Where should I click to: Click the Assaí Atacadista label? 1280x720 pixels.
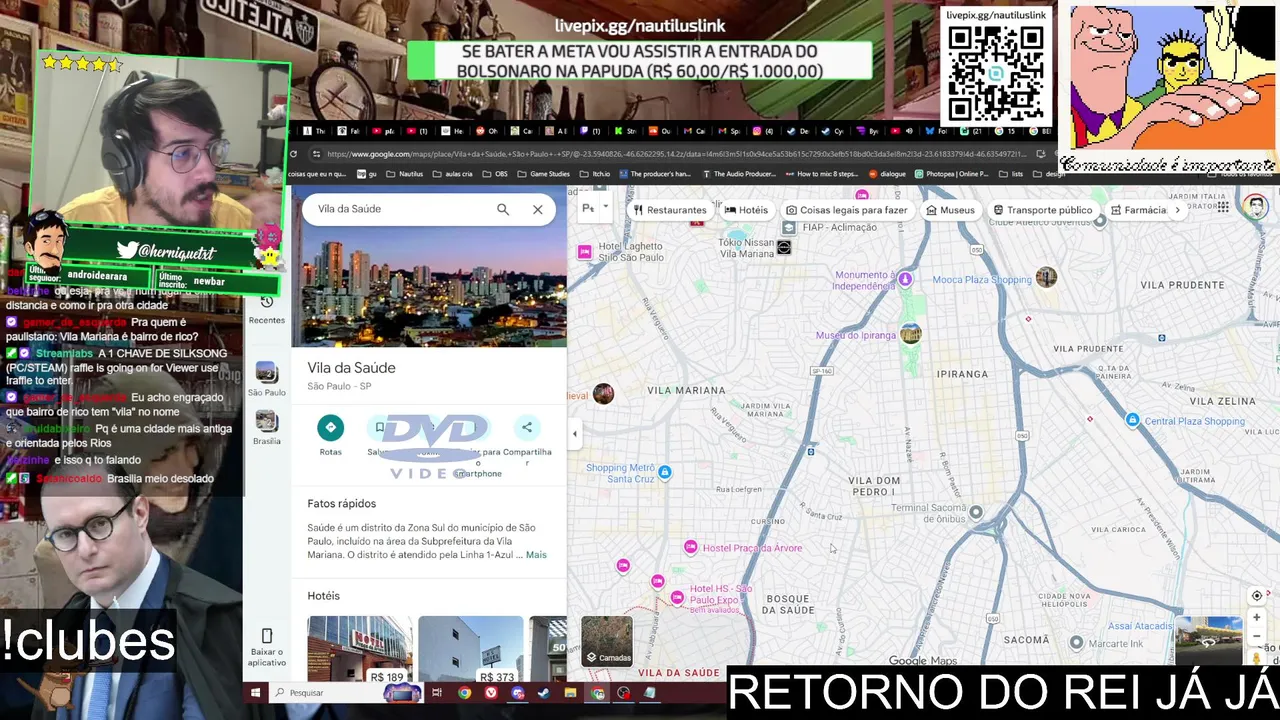1140,626
